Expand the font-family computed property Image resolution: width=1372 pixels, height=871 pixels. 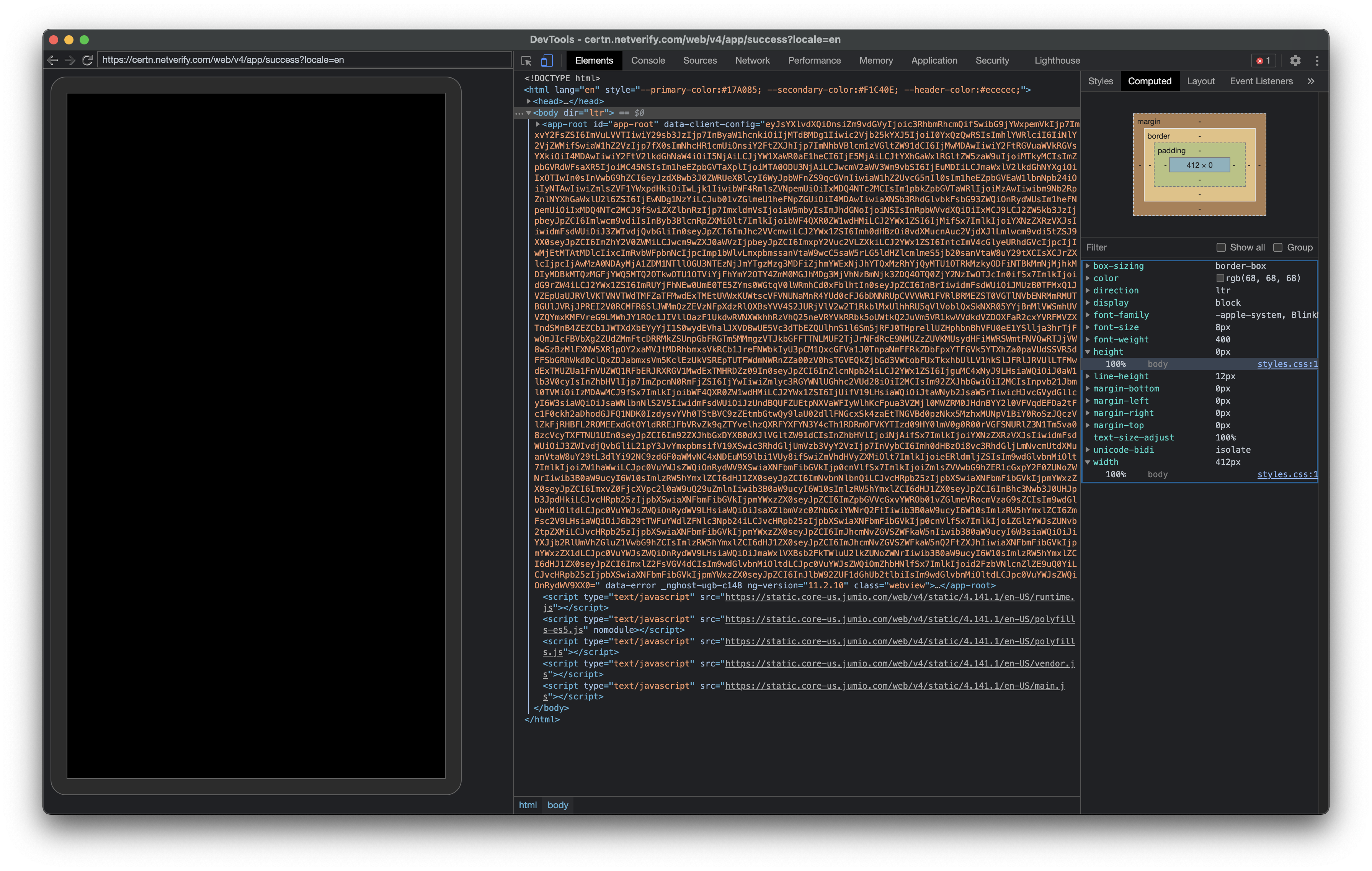[x=1088, y=315]
